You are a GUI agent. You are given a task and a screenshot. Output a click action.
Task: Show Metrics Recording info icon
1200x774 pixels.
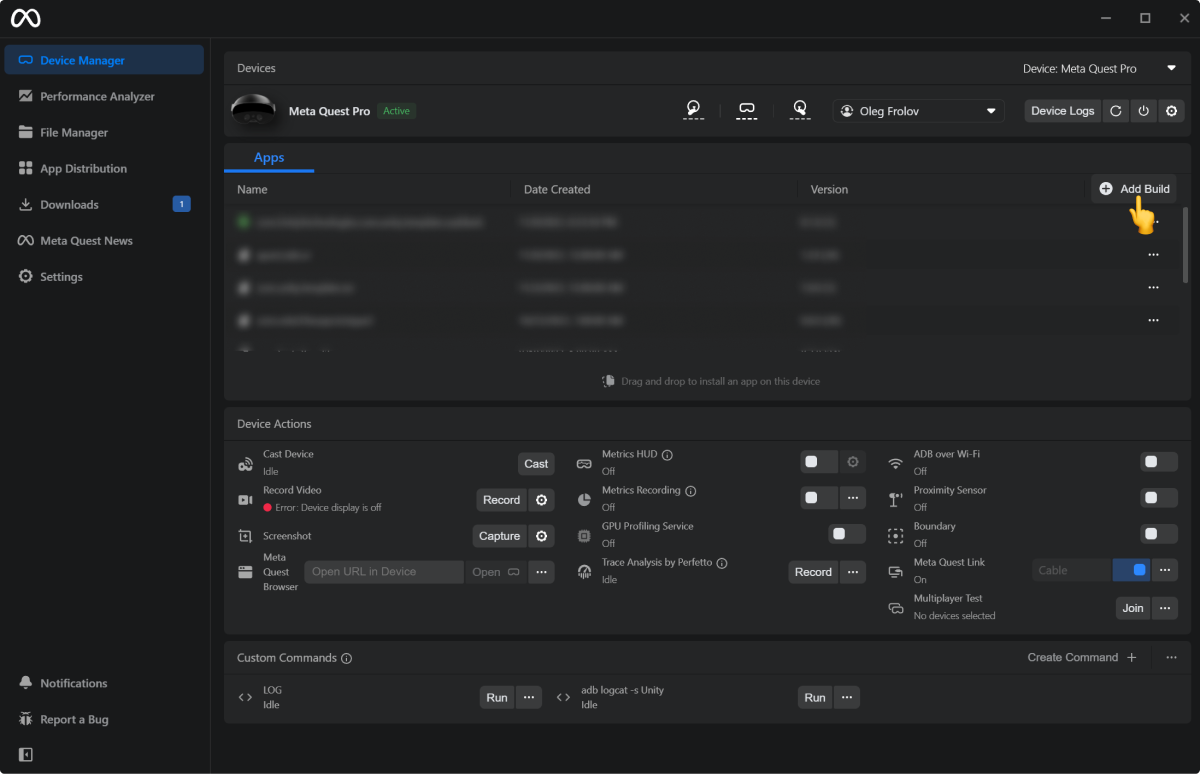690,491
